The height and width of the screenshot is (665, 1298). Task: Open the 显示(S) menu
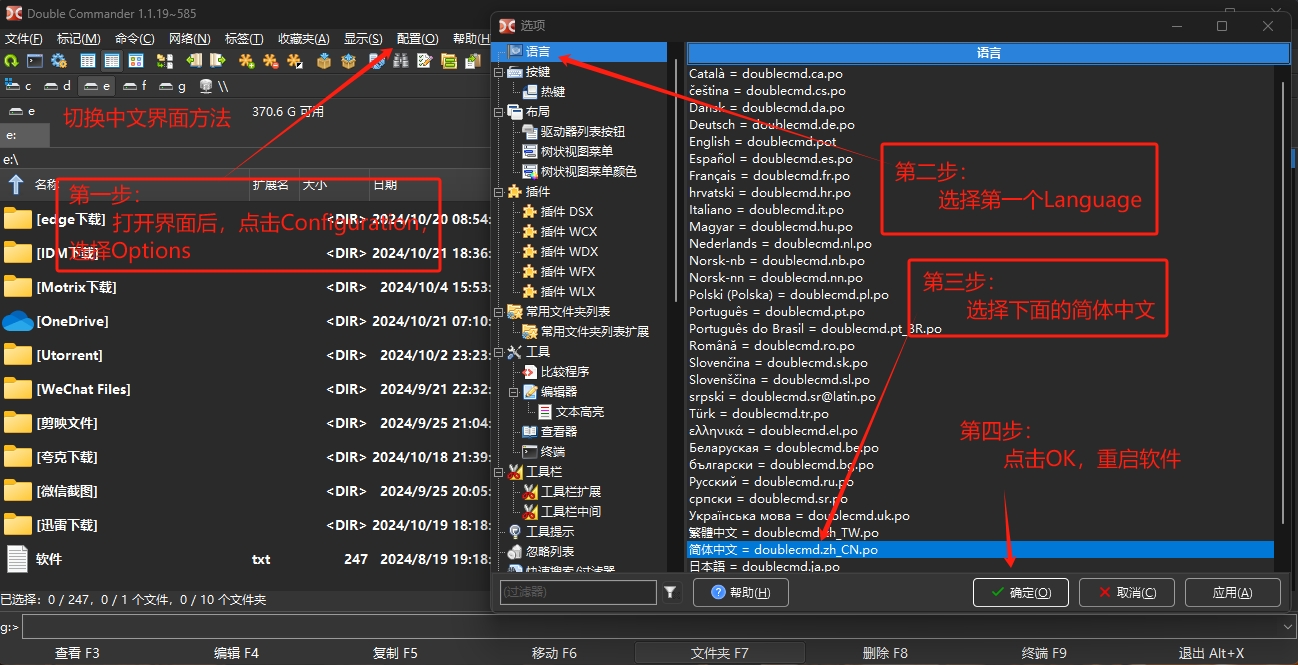pos(363,38)
